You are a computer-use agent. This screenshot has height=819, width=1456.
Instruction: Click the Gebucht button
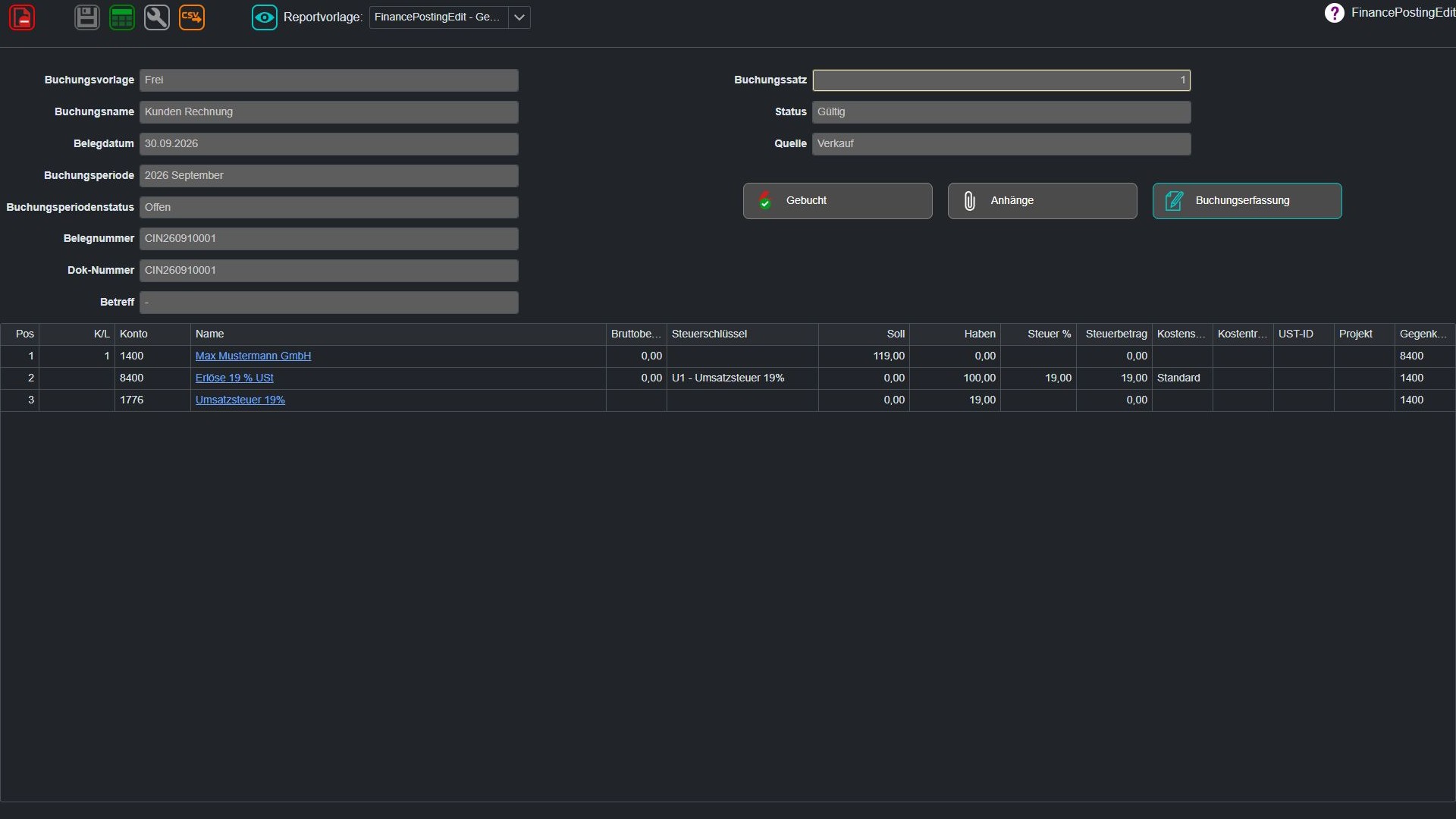[838, 201]
